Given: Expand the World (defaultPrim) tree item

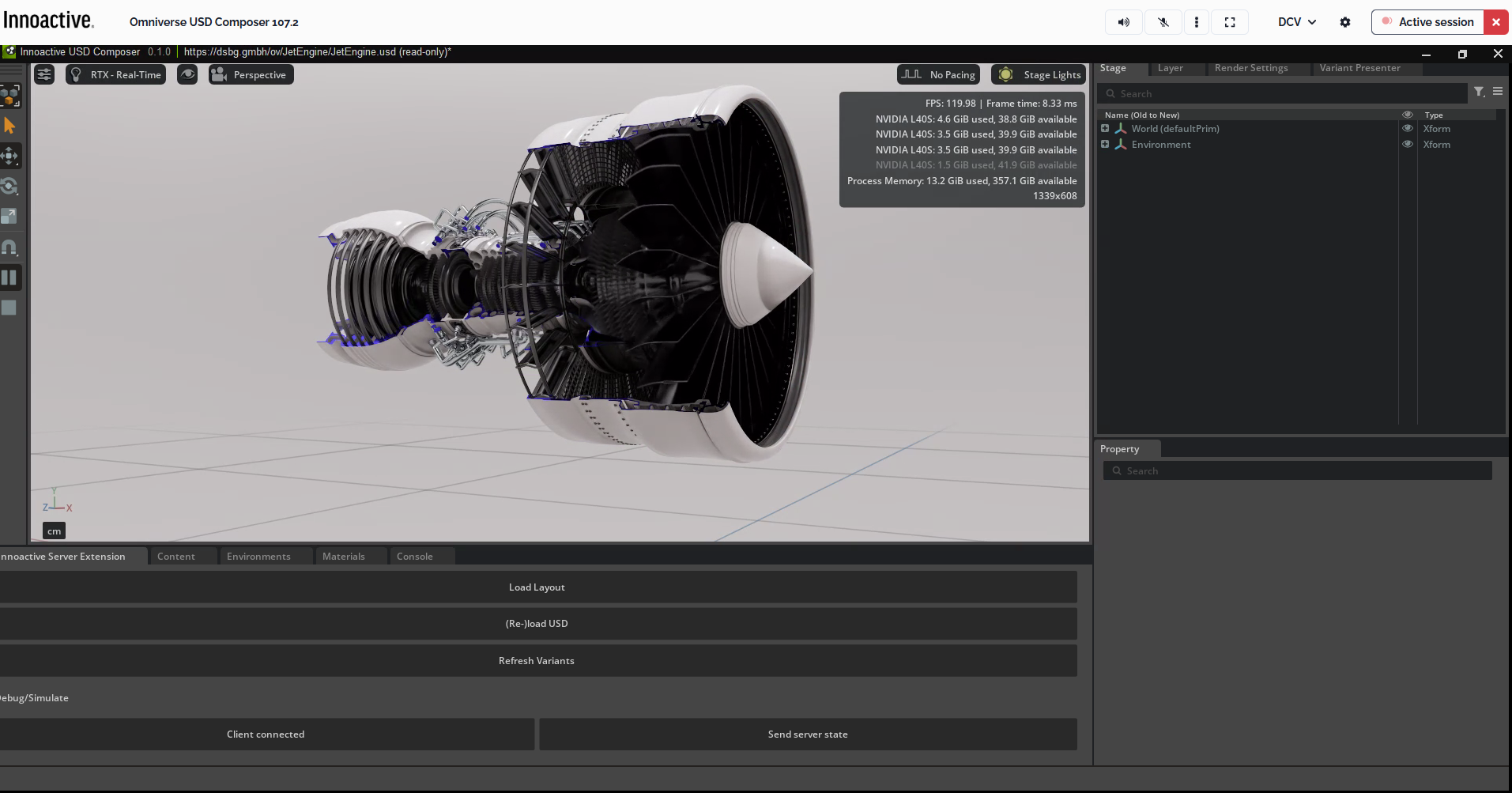Looking at the screenshot, I should pos(1104,128).
